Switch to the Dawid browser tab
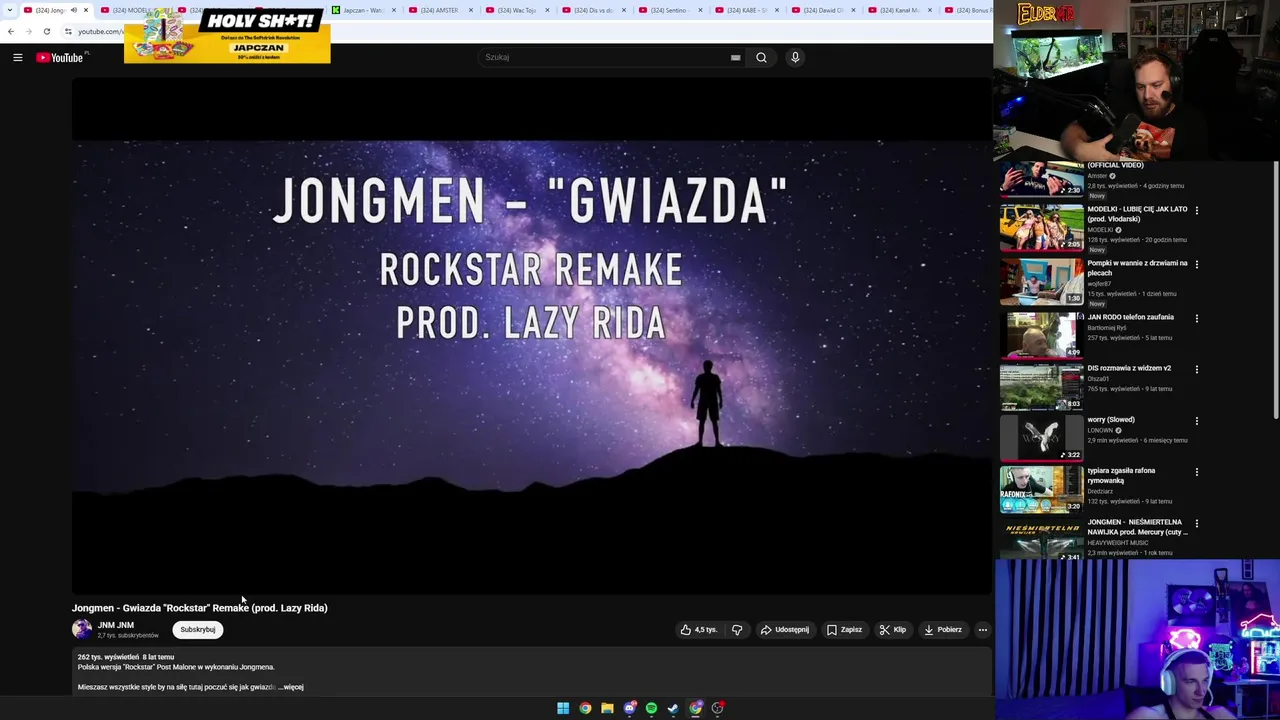Image resolution: width=1280 pixels, height=720 pixels. click(823, 10)
